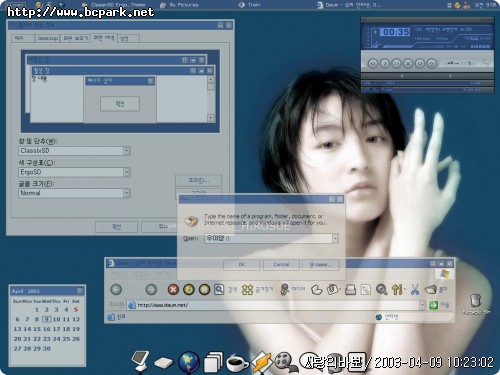Click preview window scrollbar down arrow

coord(210,118)
